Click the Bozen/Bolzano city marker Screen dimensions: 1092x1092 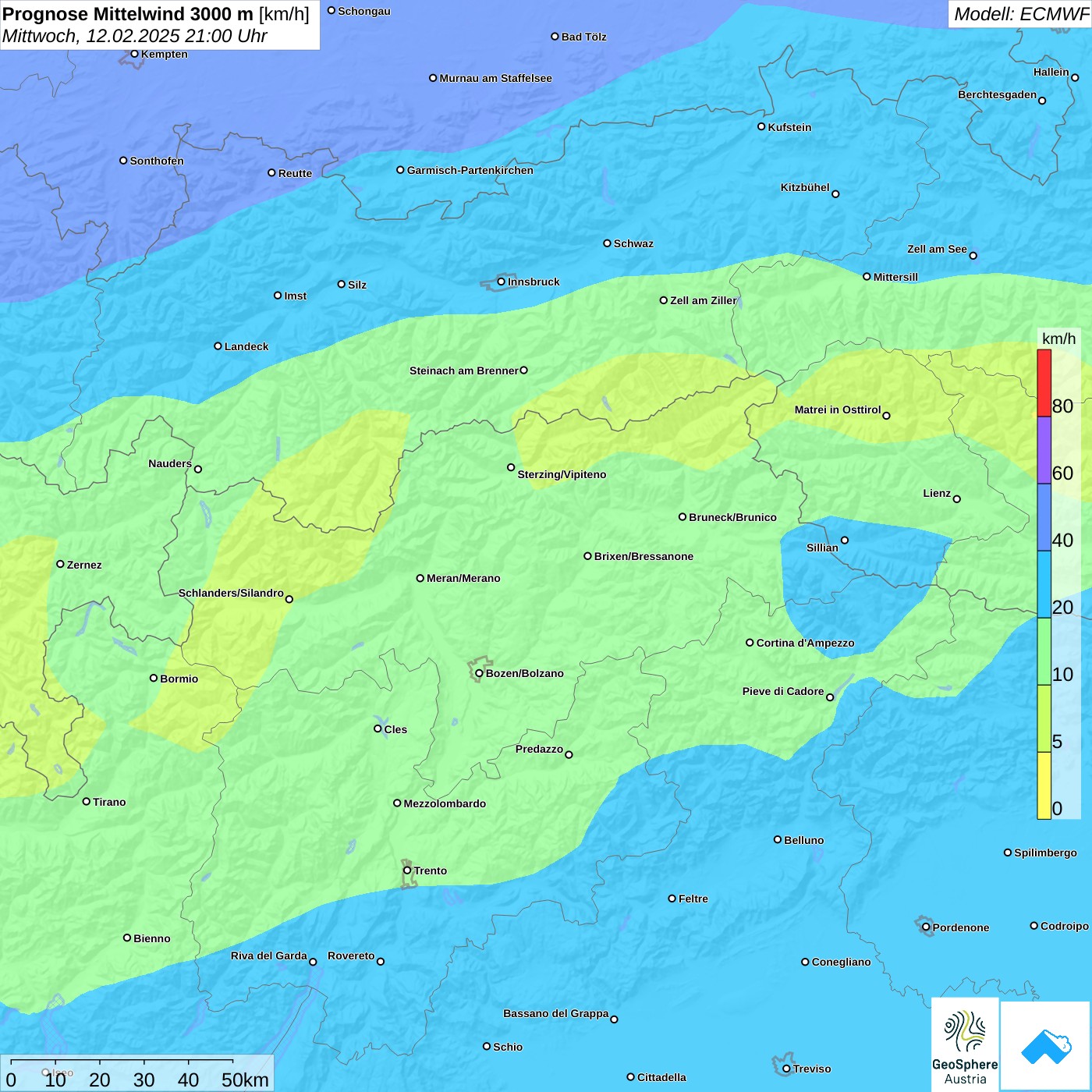click(479, 673)
